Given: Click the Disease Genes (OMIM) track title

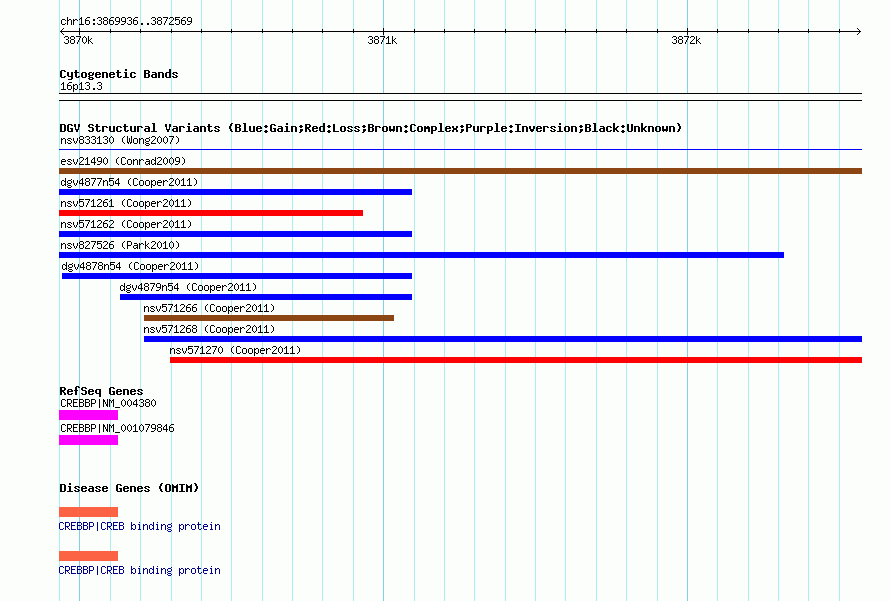Looking at the screenshot, I should click(x=129, y=488).
